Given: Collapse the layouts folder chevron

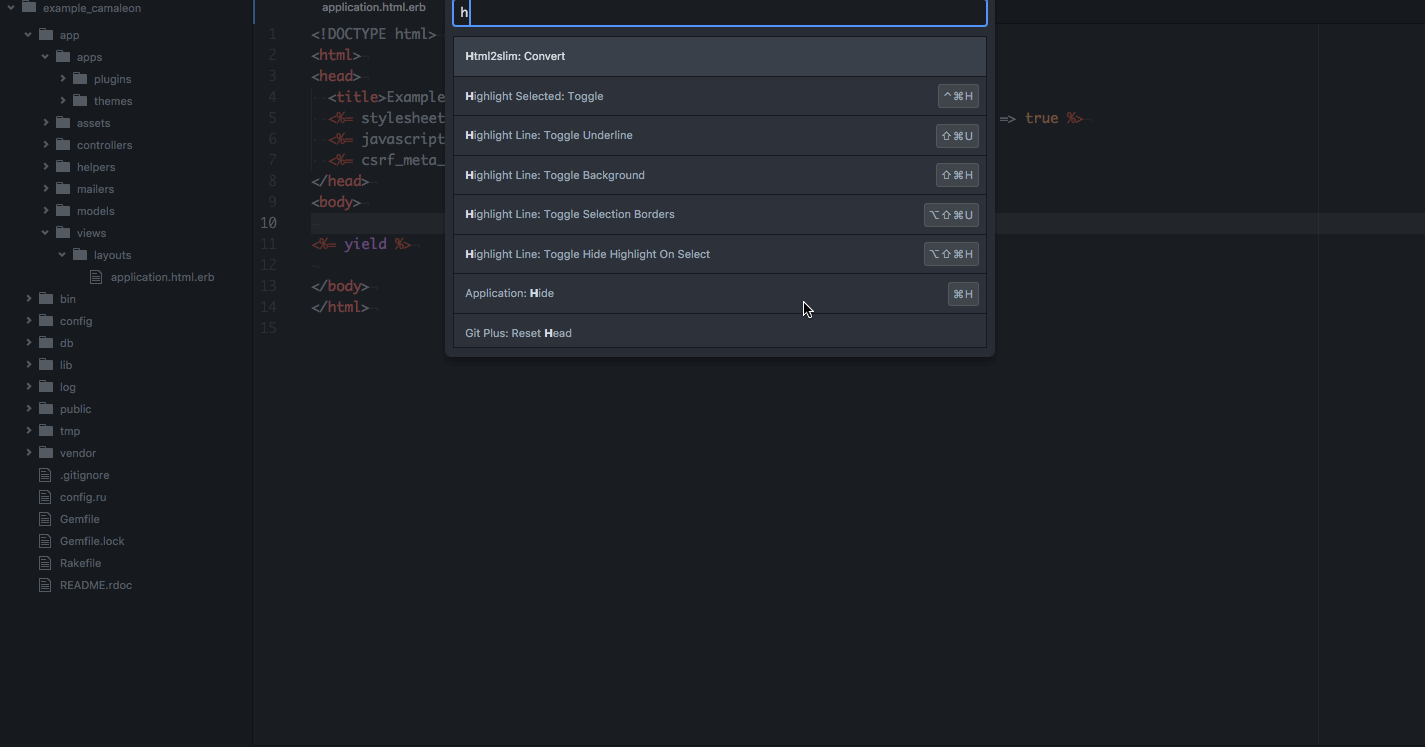Looking at the screenshot, I should tap(63, 255).
